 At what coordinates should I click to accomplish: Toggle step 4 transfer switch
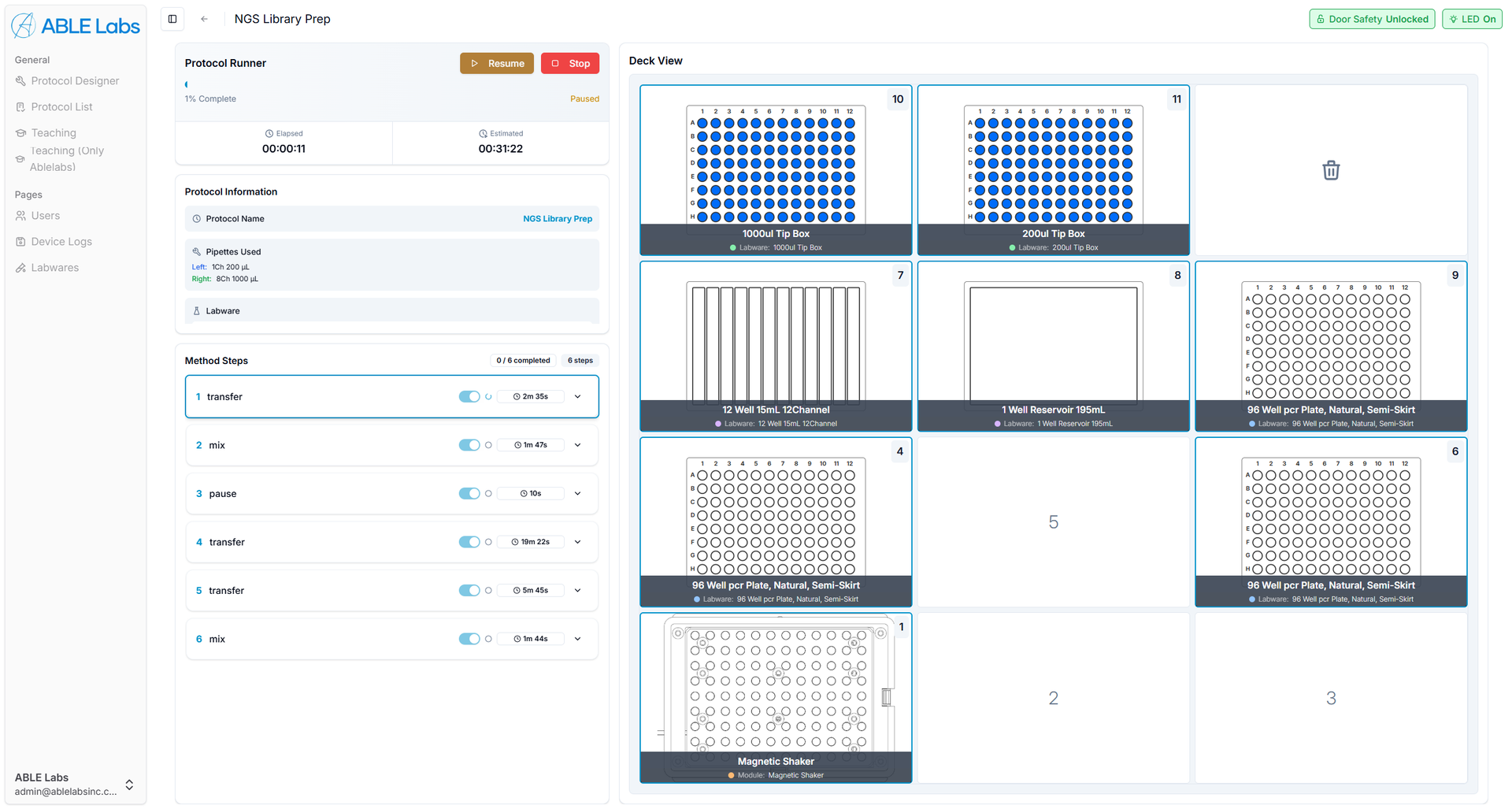pos(469,542)
